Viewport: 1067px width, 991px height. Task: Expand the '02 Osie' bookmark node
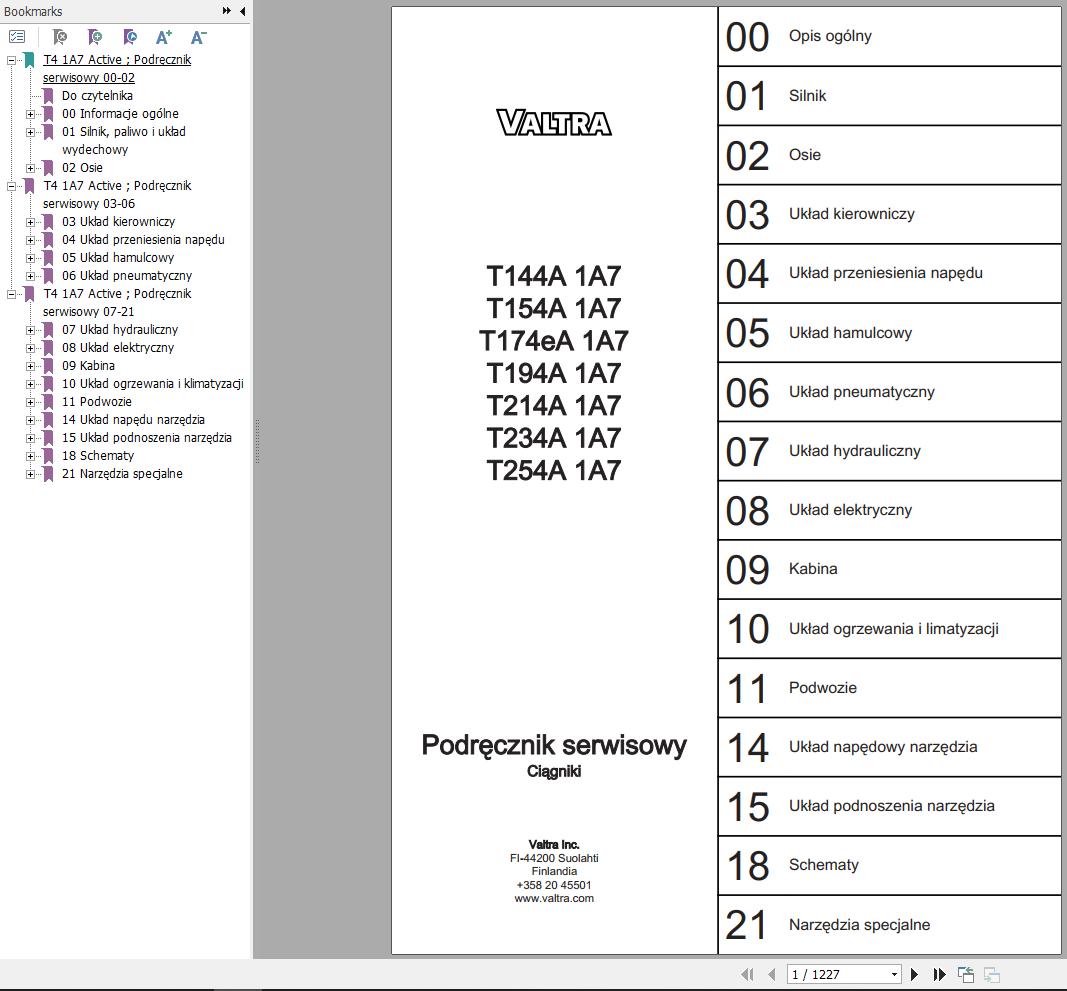(31, 168)
